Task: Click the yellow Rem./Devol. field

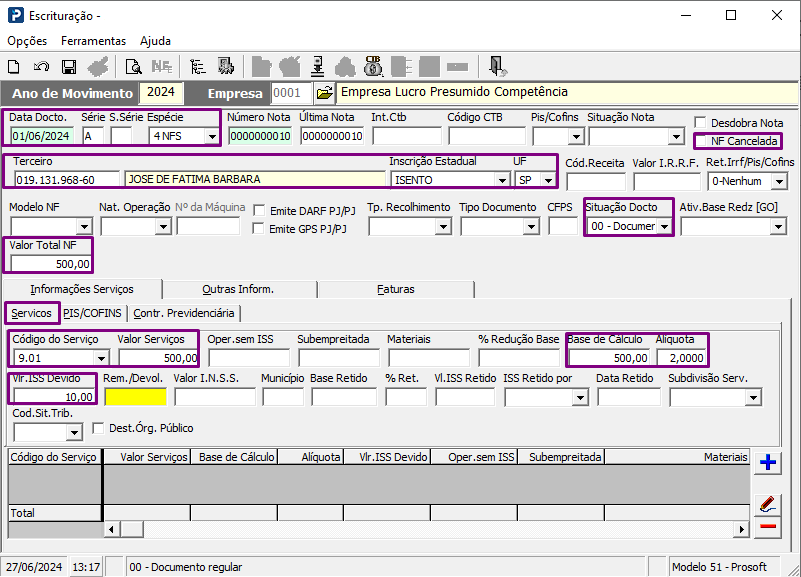Action: click(135, 397)
